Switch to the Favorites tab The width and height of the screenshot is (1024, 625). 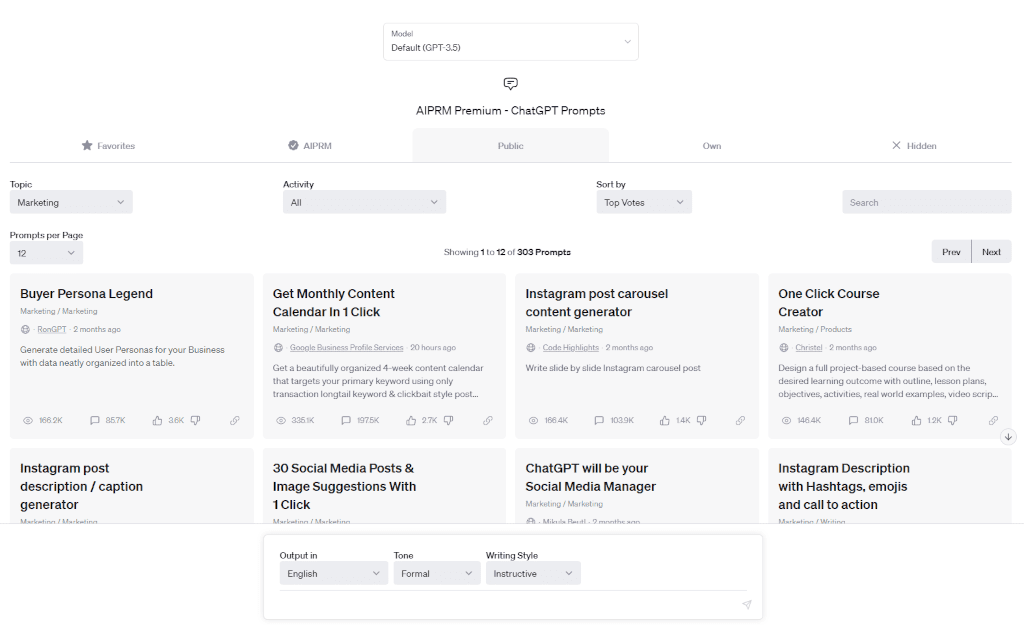[x=108, y=146]
